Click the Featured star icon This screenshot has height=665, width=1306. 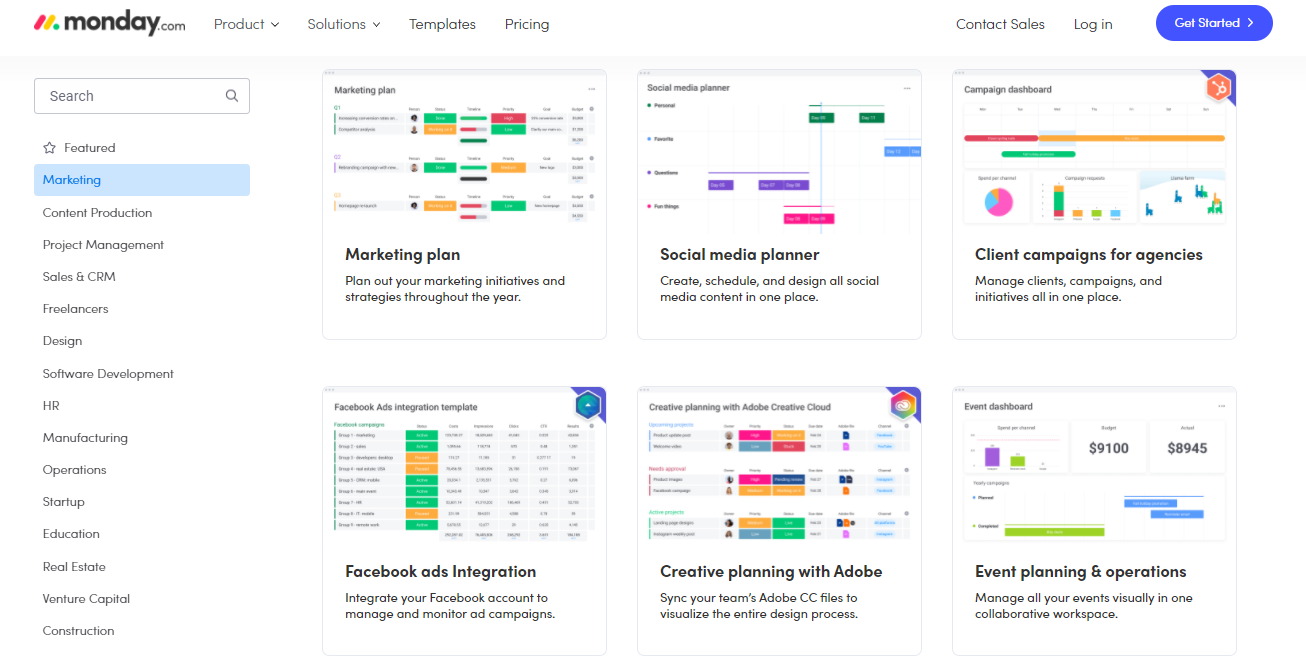(x=50, y=148)
